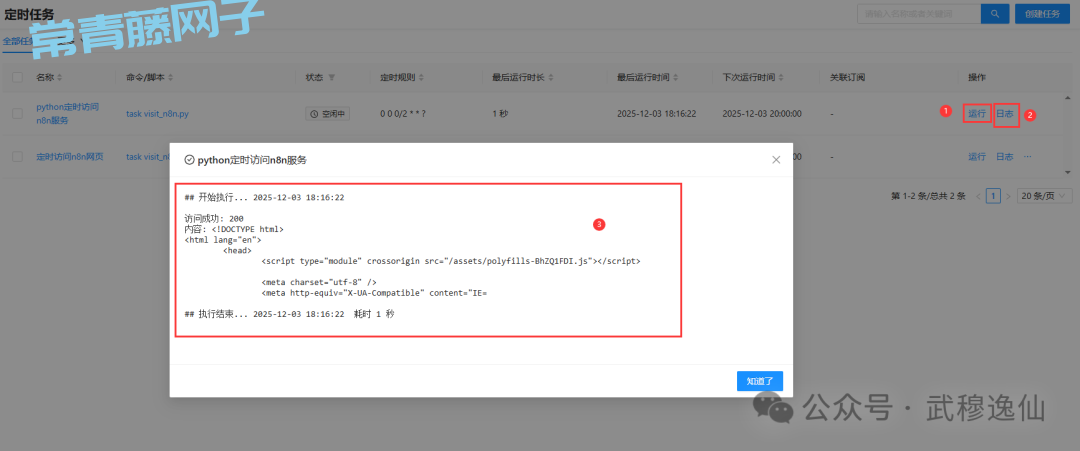
Task: Open the 20 条/页 page size dropdown
Action: tap(1045, 196)
